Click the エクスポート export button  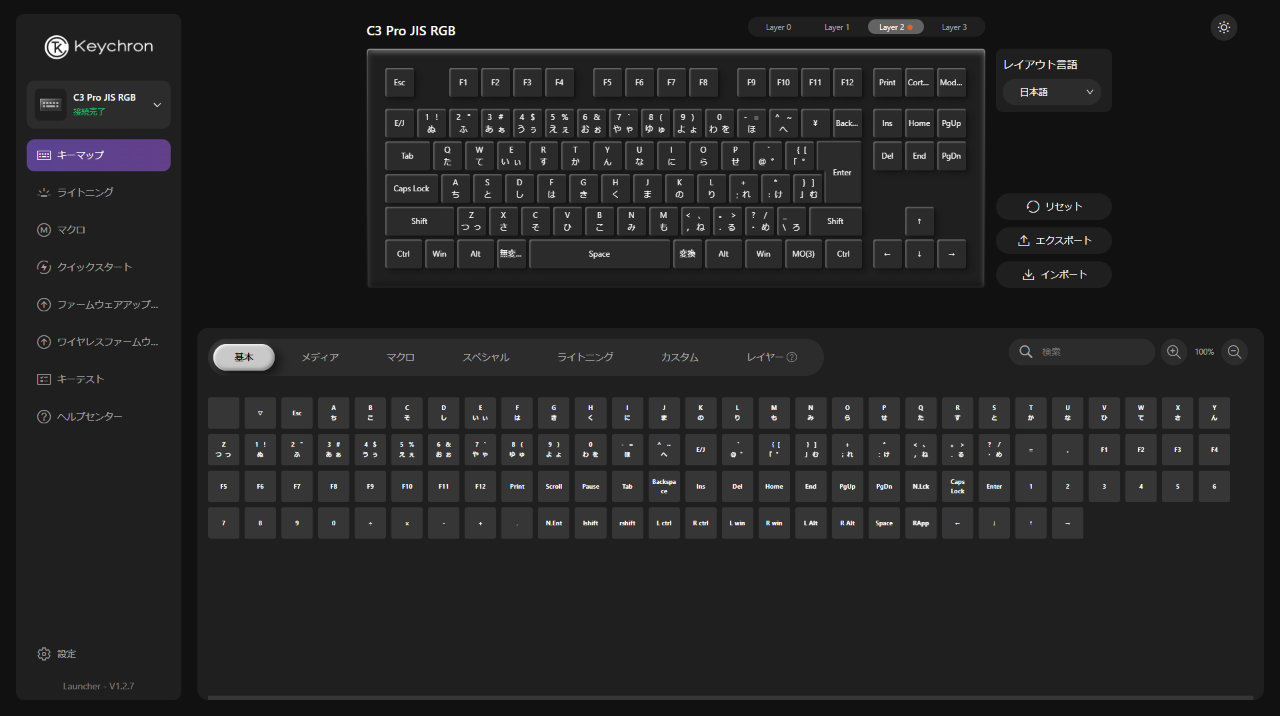[1054, 240]
